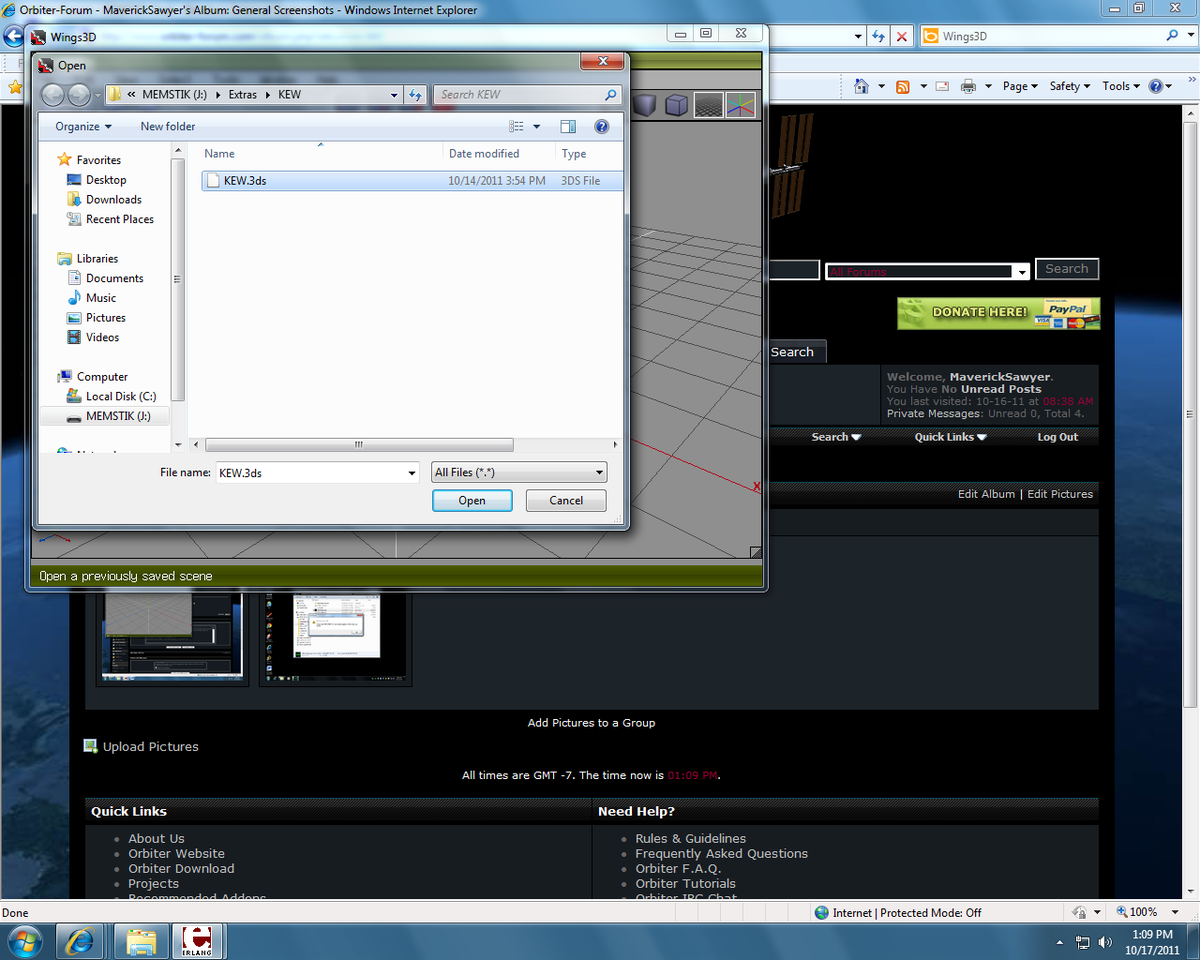Open the Edit Album link
1200x960 pixels.
(x=986, y=494)
